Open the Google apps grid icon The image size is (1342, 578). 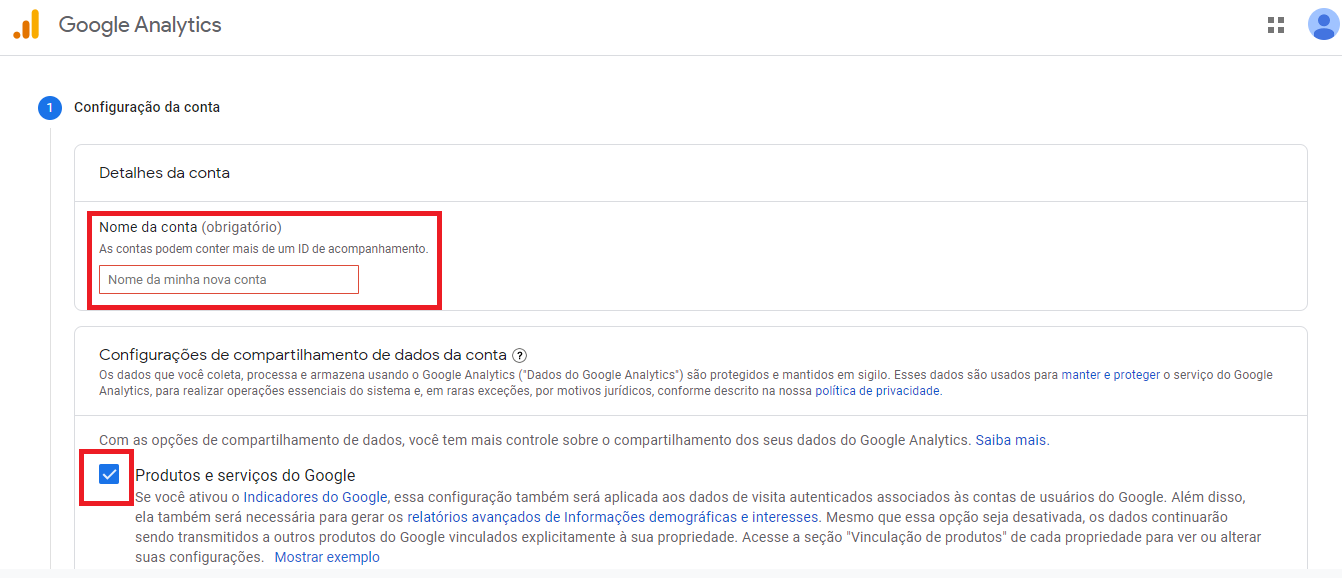click(1276, 25)
